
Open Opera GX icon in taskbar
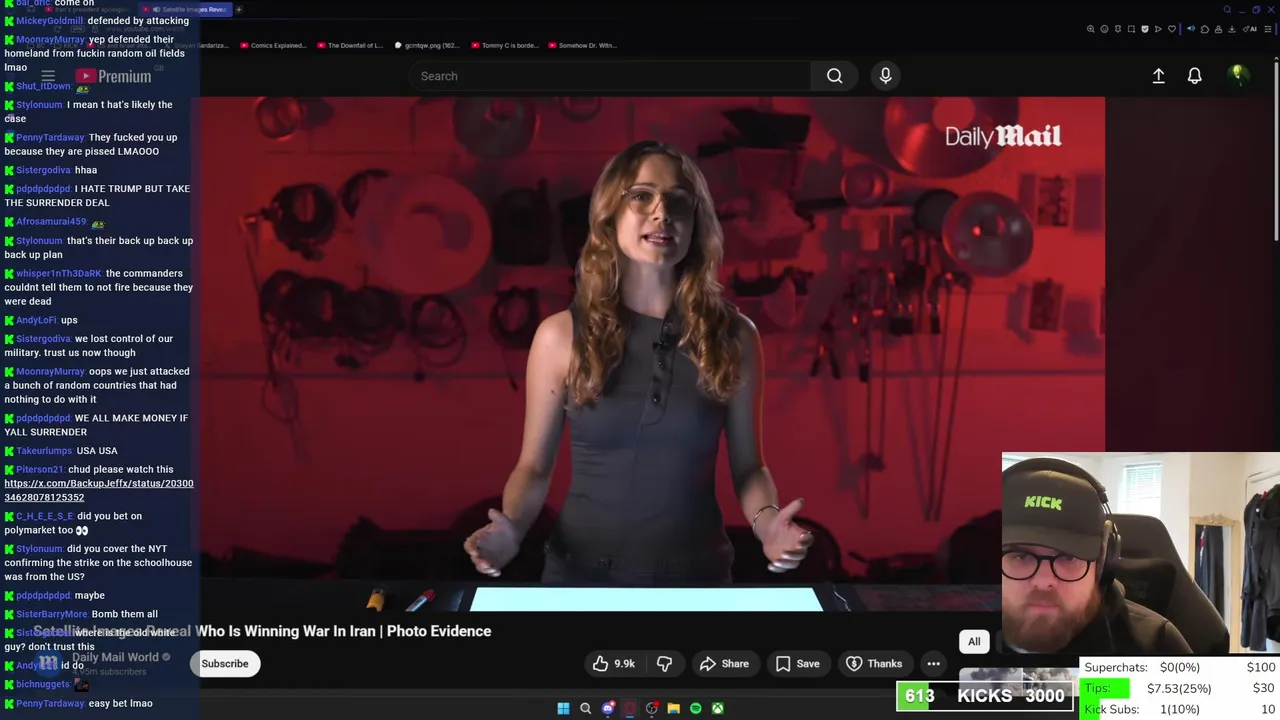(629, 708)
